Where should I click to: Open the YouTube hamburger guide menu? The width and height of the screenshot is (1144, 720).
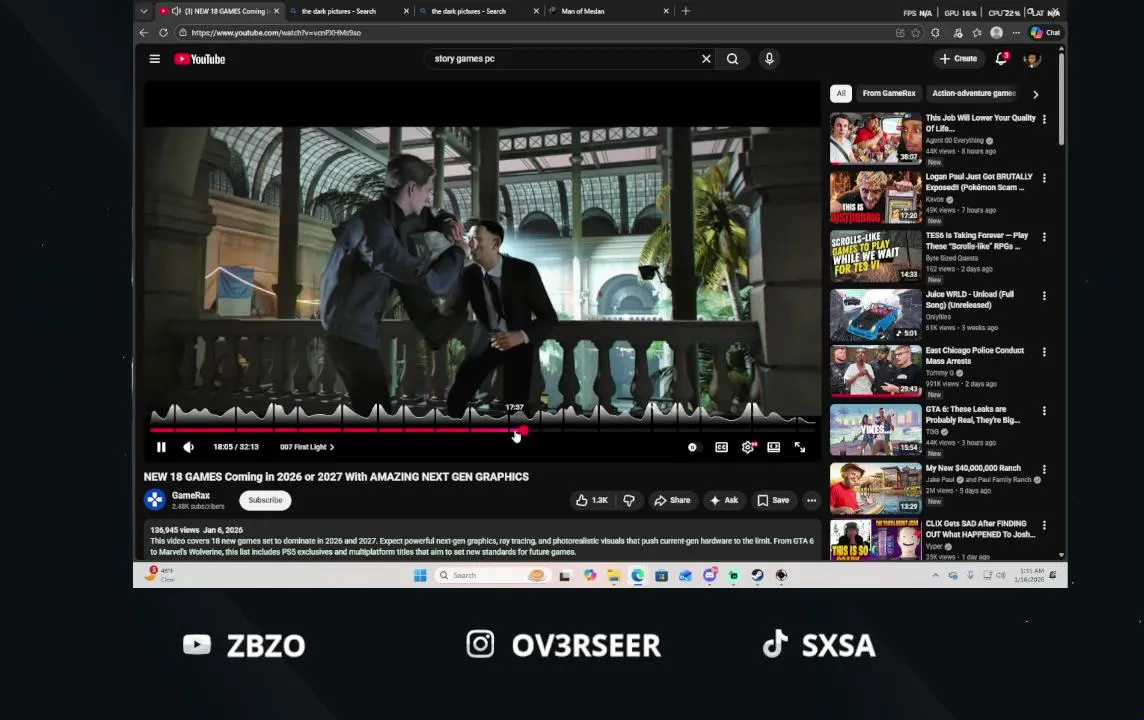[155, 59]
